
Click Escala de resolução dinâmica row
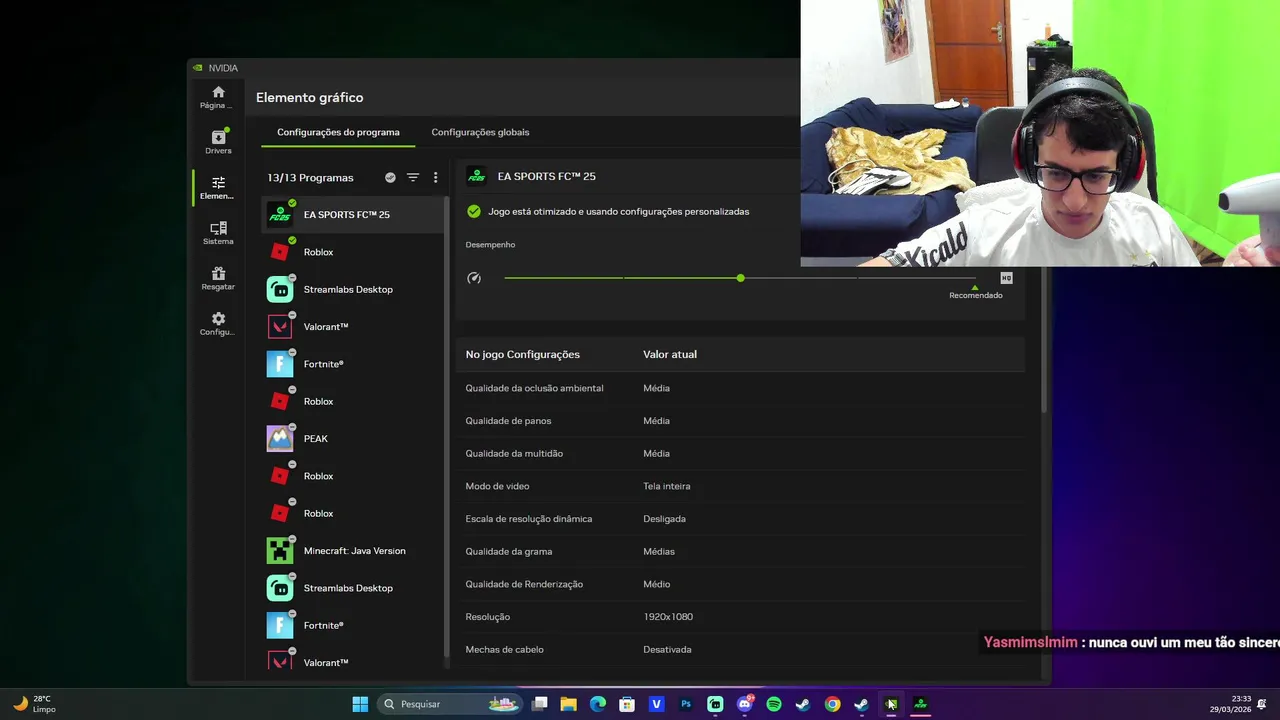click(x=740, y=518)
